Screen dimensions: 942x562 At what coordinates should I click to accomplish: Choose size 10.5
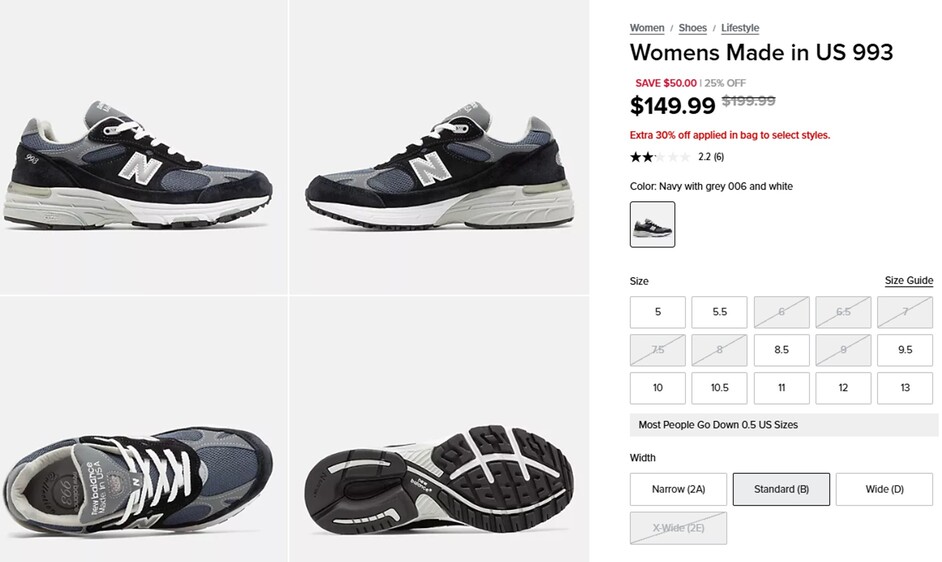point(719,388)
